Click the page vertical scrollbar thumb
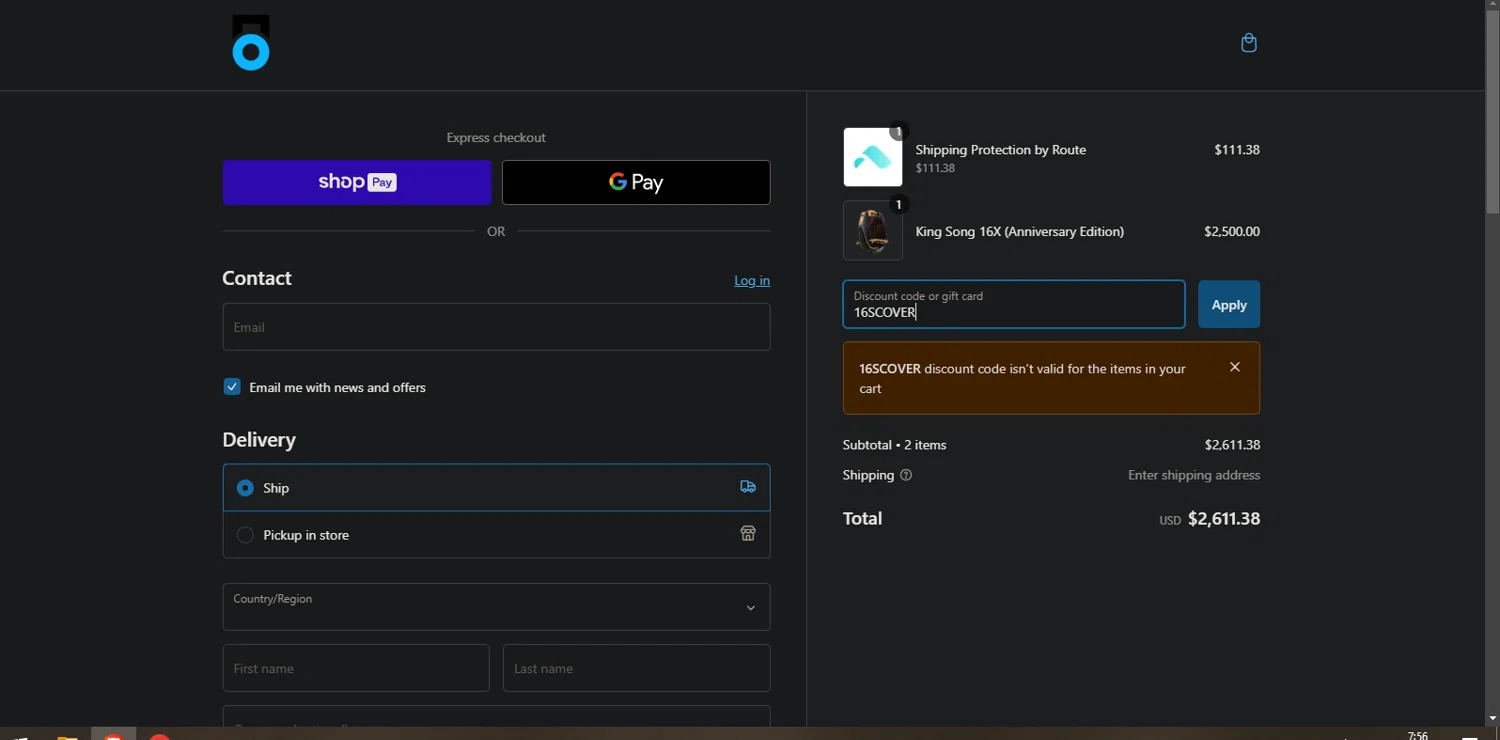 (1492, 112)
